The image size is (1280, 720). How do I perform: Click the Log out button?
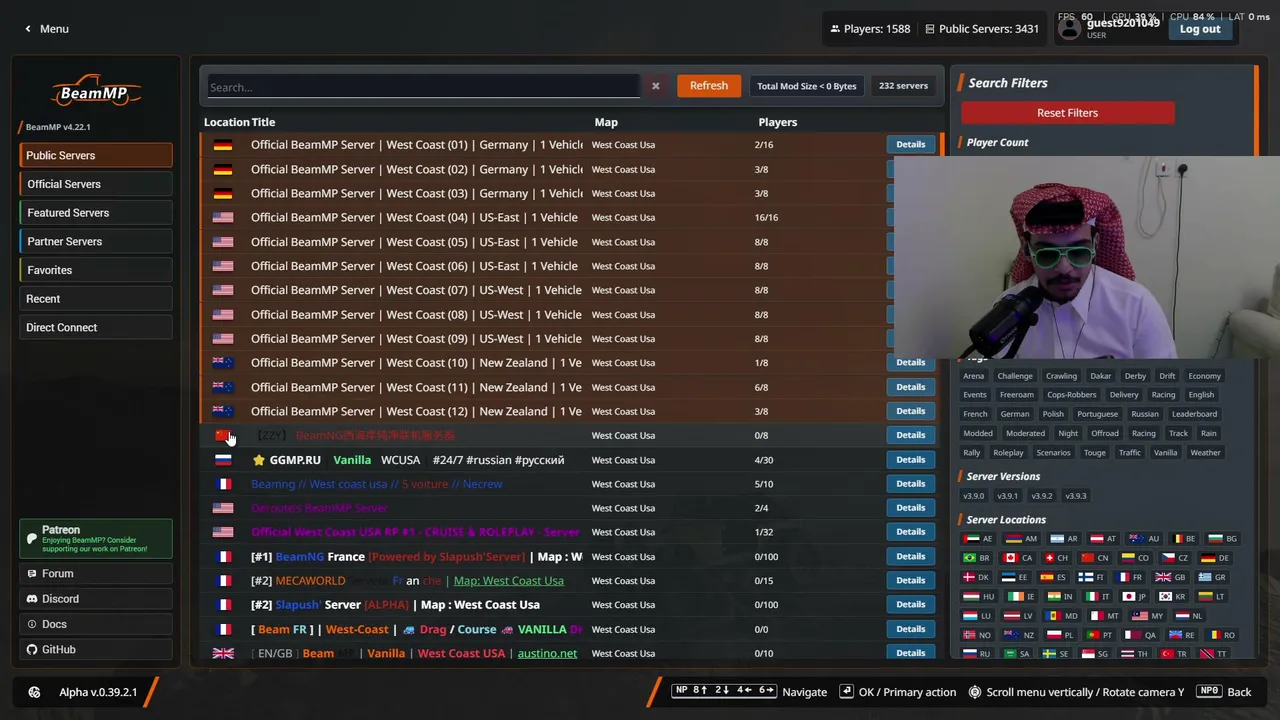pyautogui.click(x=1200, y=29)
